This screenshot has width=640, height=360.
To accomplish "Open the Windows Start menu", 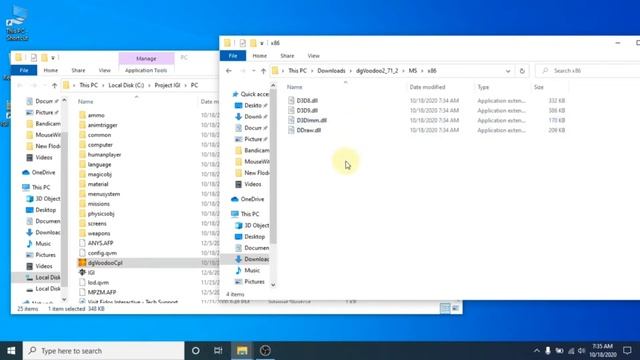I will point(11,351).
